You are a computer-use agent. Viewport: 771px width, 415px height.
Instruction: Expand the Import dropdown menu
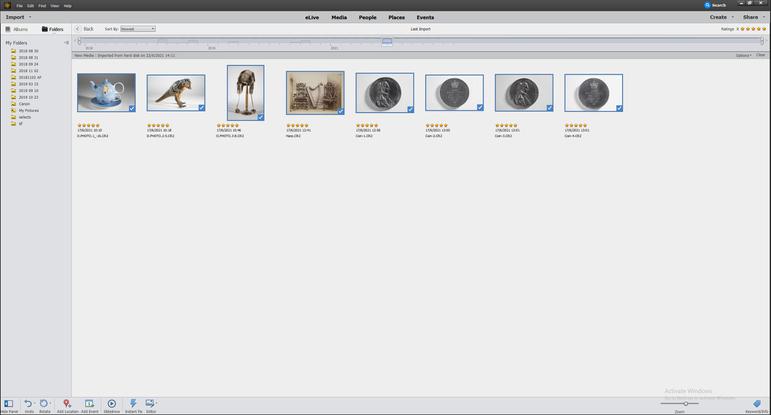(x=18, y=17)
